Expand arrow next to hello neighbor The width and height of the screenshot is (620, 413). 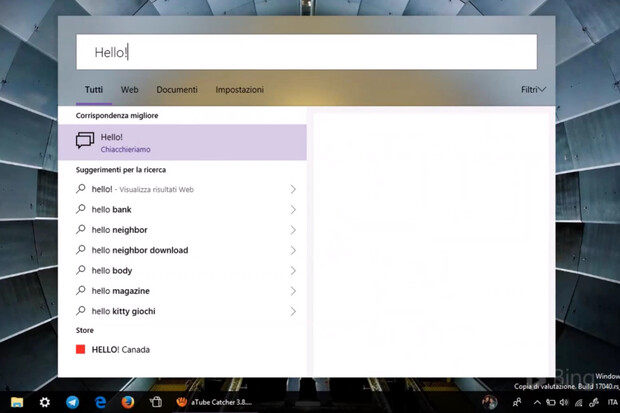[293, 230]
